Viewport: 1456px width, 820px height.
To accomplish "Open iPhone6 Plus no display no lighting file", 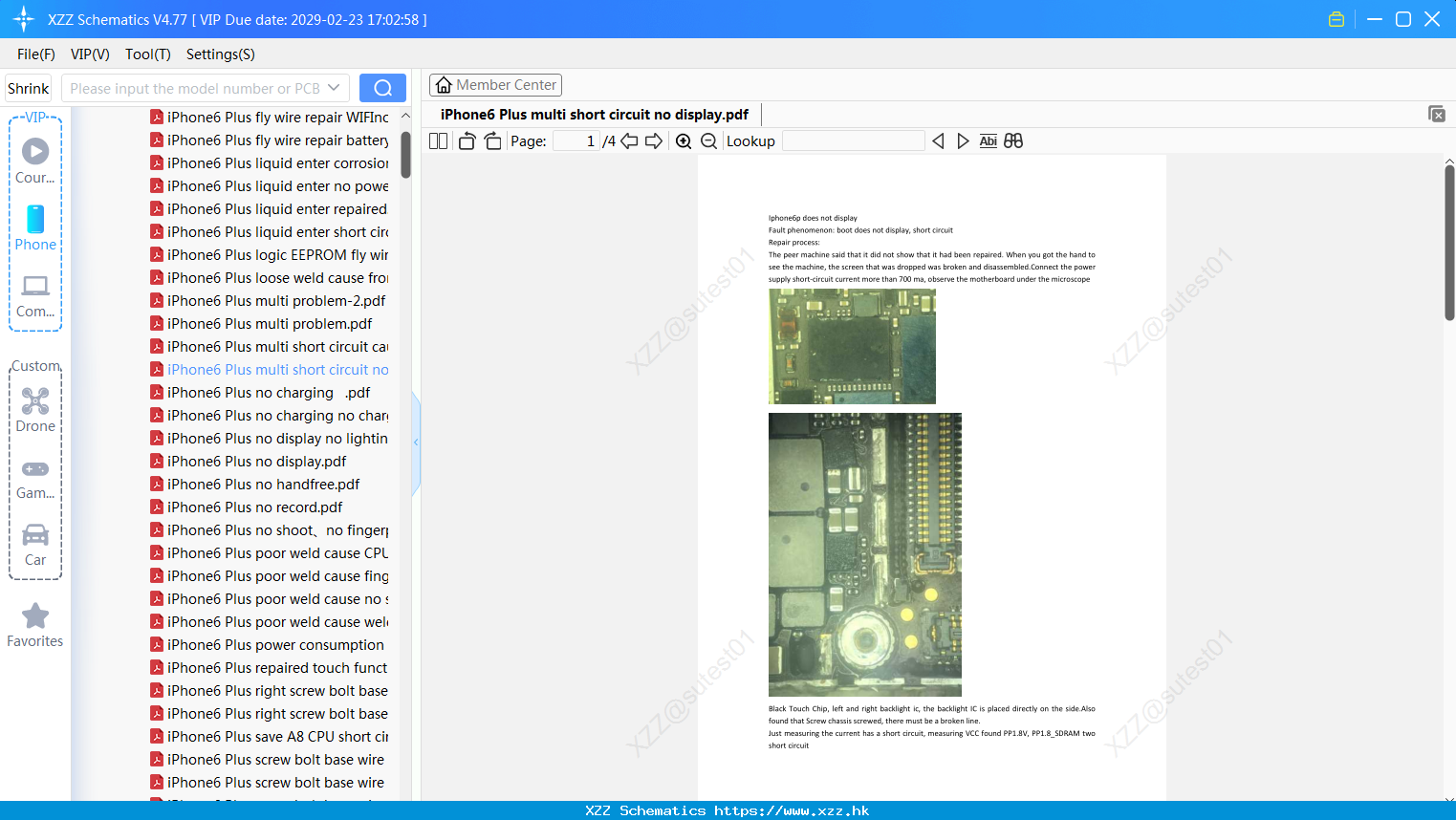I will coord(270,439).
